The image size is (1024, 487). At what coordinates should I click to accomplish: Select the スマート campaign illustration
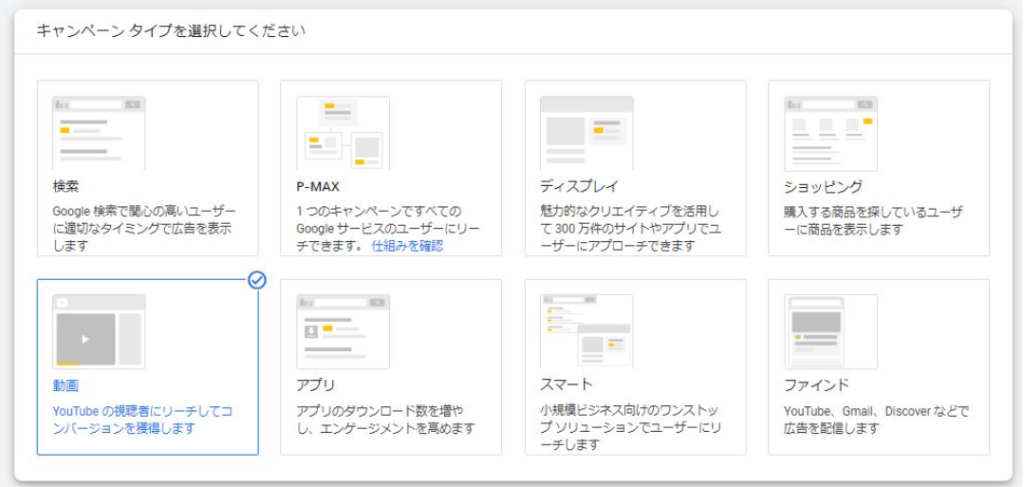coord(586,332)
